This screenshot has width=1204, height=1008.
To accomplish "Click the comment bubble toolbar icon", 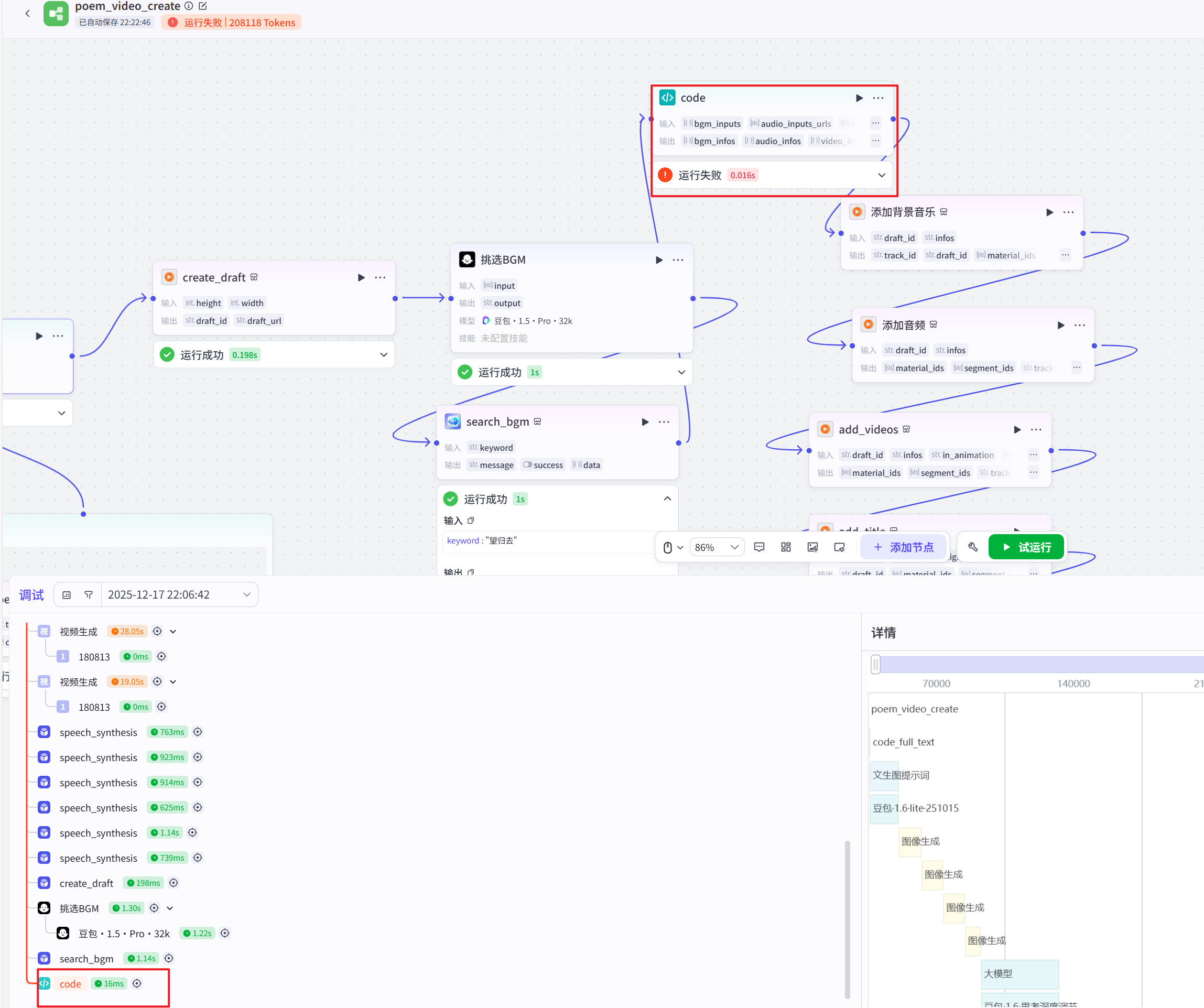I will pyautogui.click(x=759, y=547).
